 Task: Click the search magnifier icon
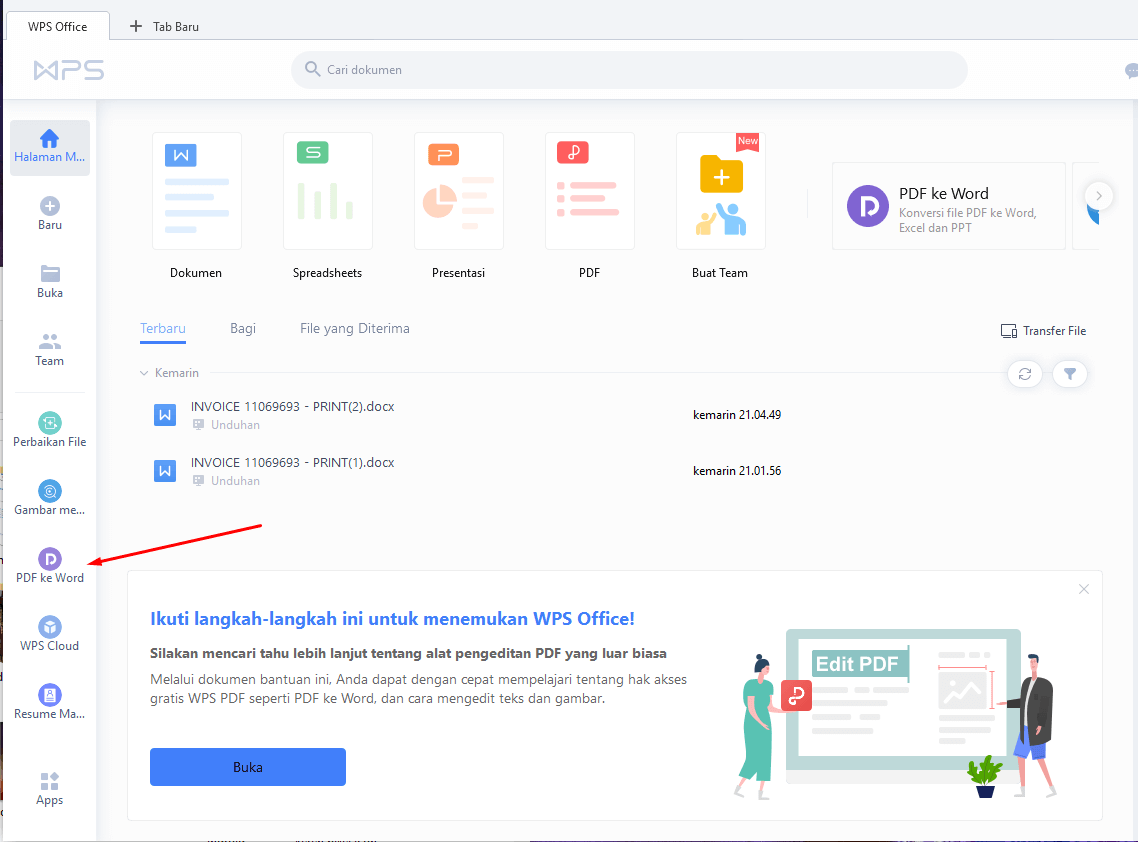click(x=312, y=69)
